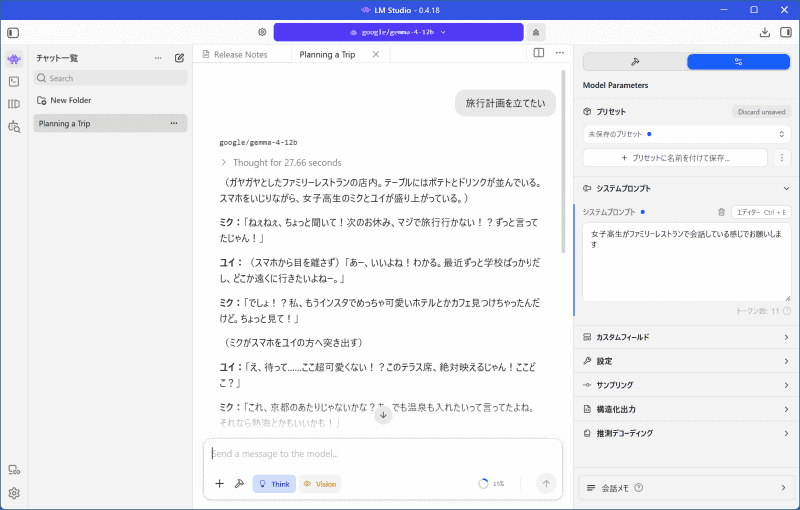Viewport: 800px width, 510px height.
Task: Click Discard unsaved button
Action: [761, 112]
